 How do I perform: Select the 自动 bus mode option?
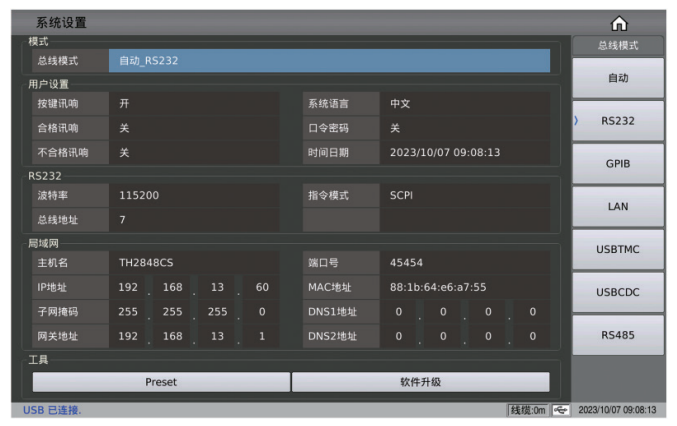617,77
